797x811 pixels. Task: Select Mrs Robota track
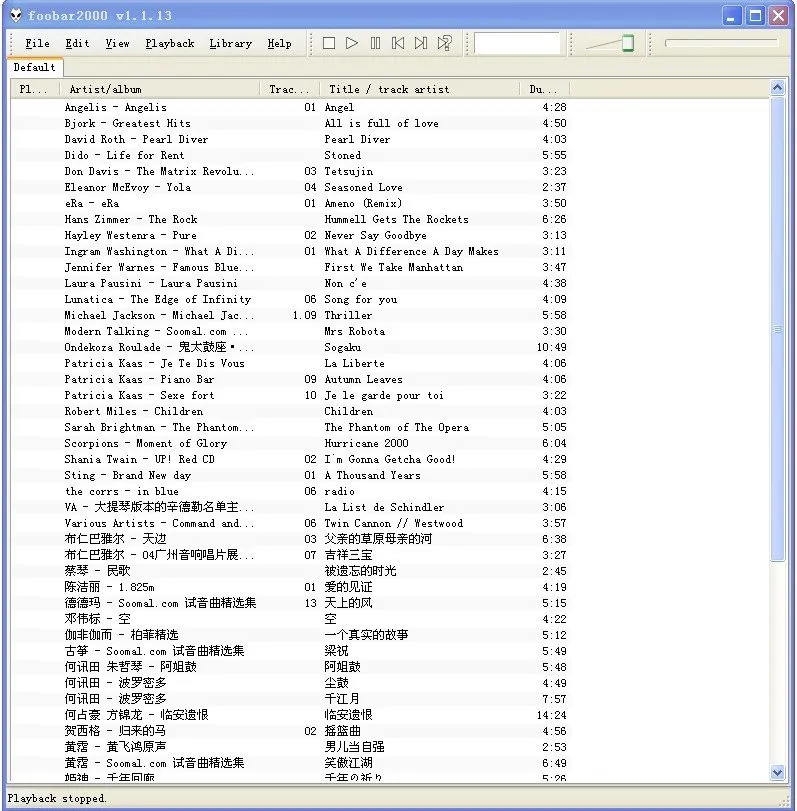pos(354,331)
